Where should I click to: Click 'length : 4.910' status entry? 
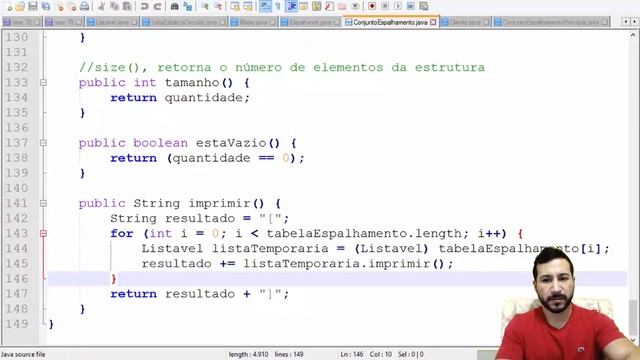pyautogui.click(x=248, y=354)
